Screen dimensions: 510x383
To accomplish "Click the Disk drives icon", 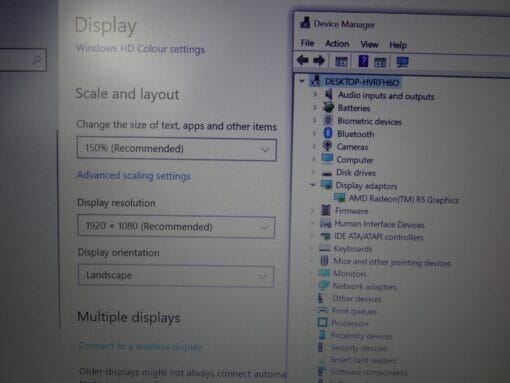I will [327, 173].
